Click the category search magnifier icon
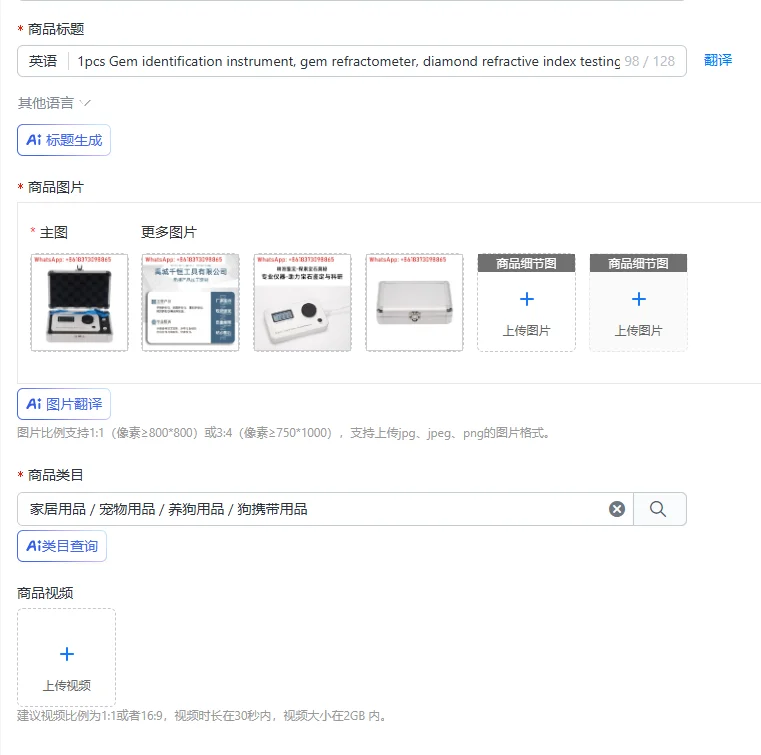The image size is (761, 755). coord(659,509)
